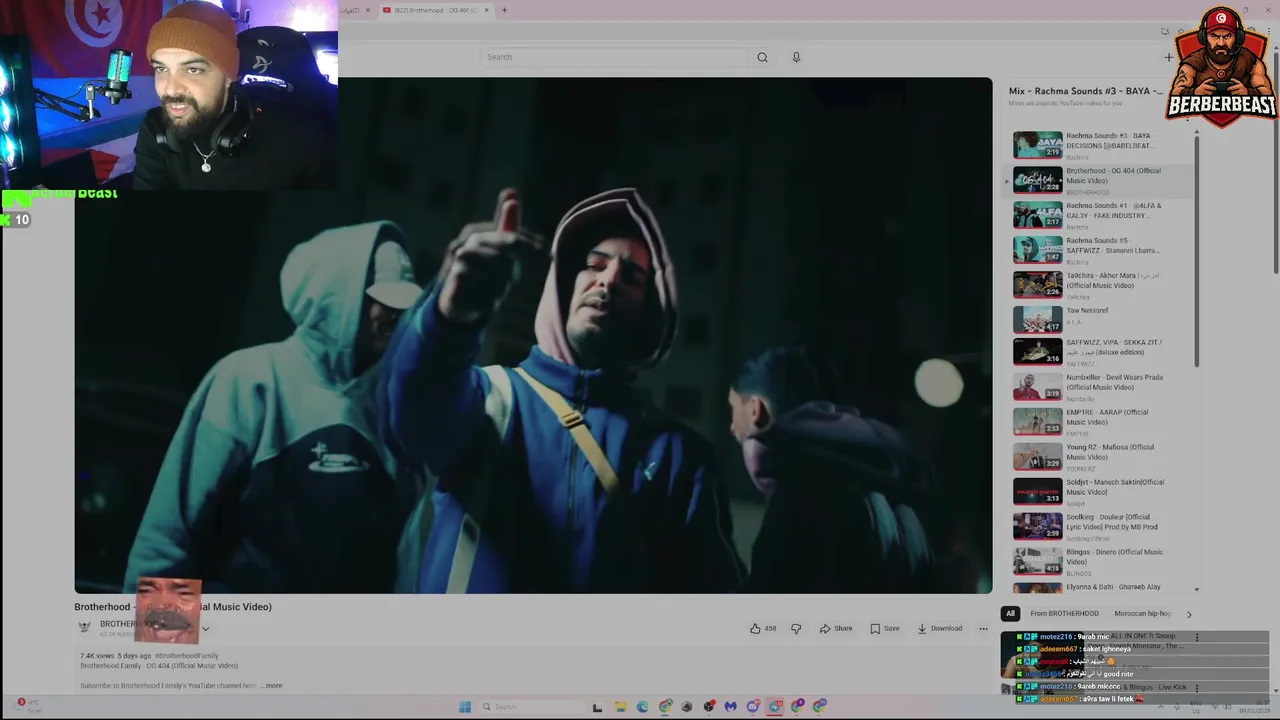
Task: Open the Mix Rachma Sounds #3 playlist title
Action: click(x=1085, y=91)
